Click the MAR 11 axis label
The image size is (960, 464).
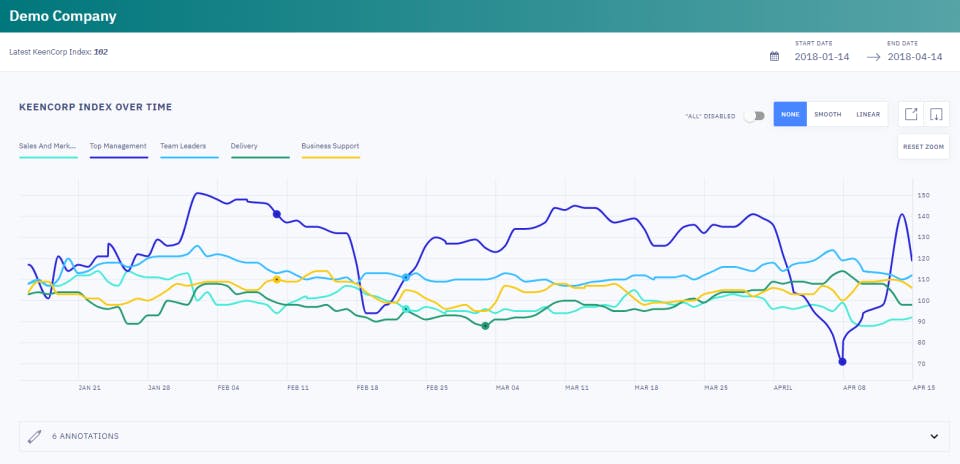point(577,388)
